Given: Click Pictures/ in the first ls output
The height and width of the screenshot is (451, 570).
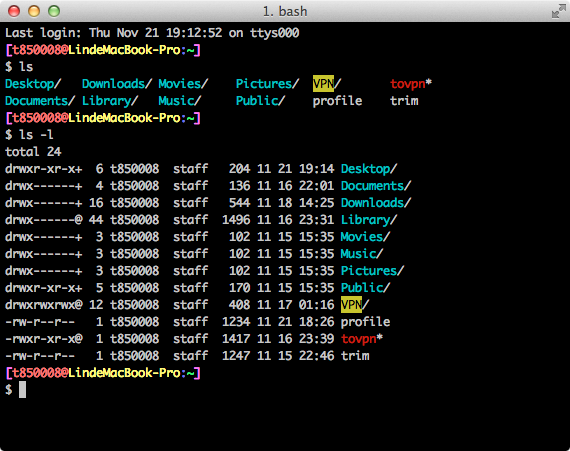Looking at the screenshot, I should click(x=267, y=84).
